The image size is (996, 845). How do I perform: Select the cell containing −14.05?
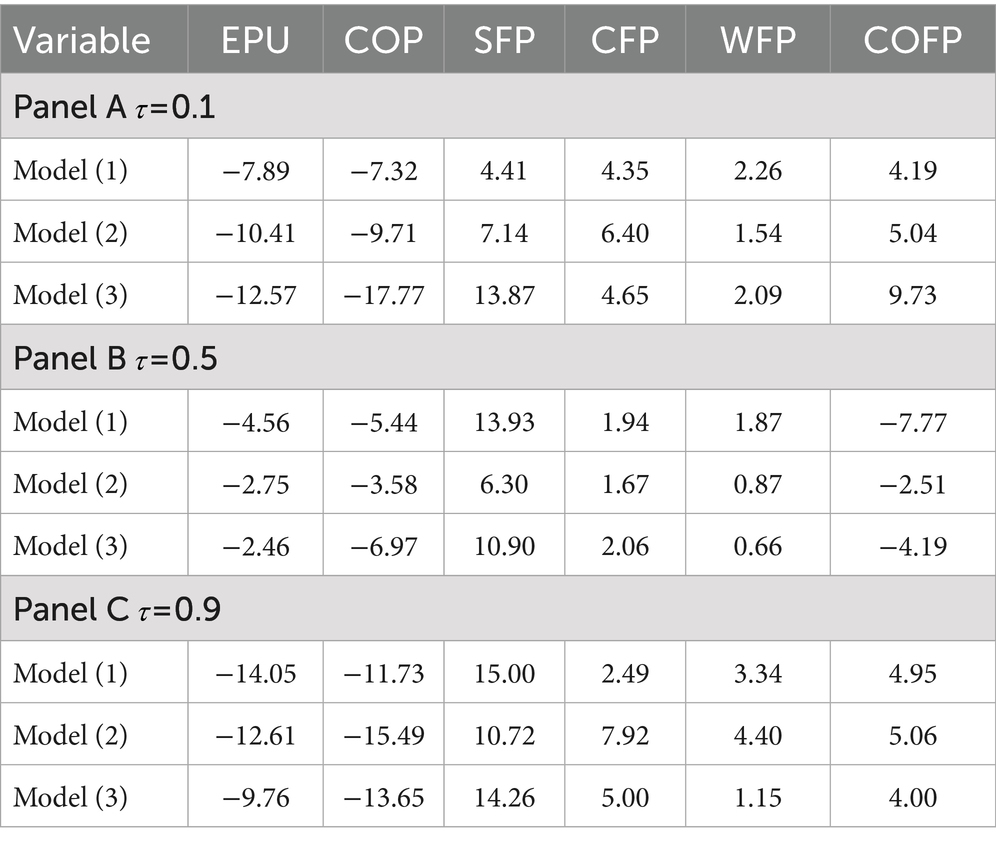point(255,673)
